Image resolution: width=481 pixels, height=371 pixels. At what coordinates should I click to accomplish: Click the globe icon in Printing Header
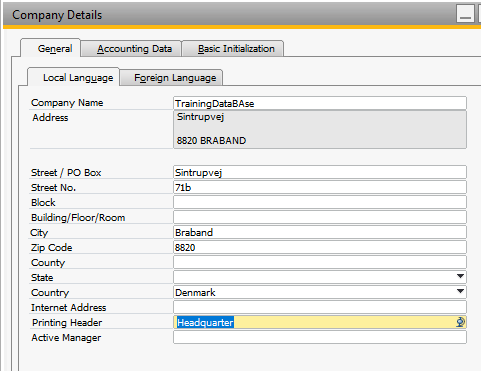coord(460,322)
